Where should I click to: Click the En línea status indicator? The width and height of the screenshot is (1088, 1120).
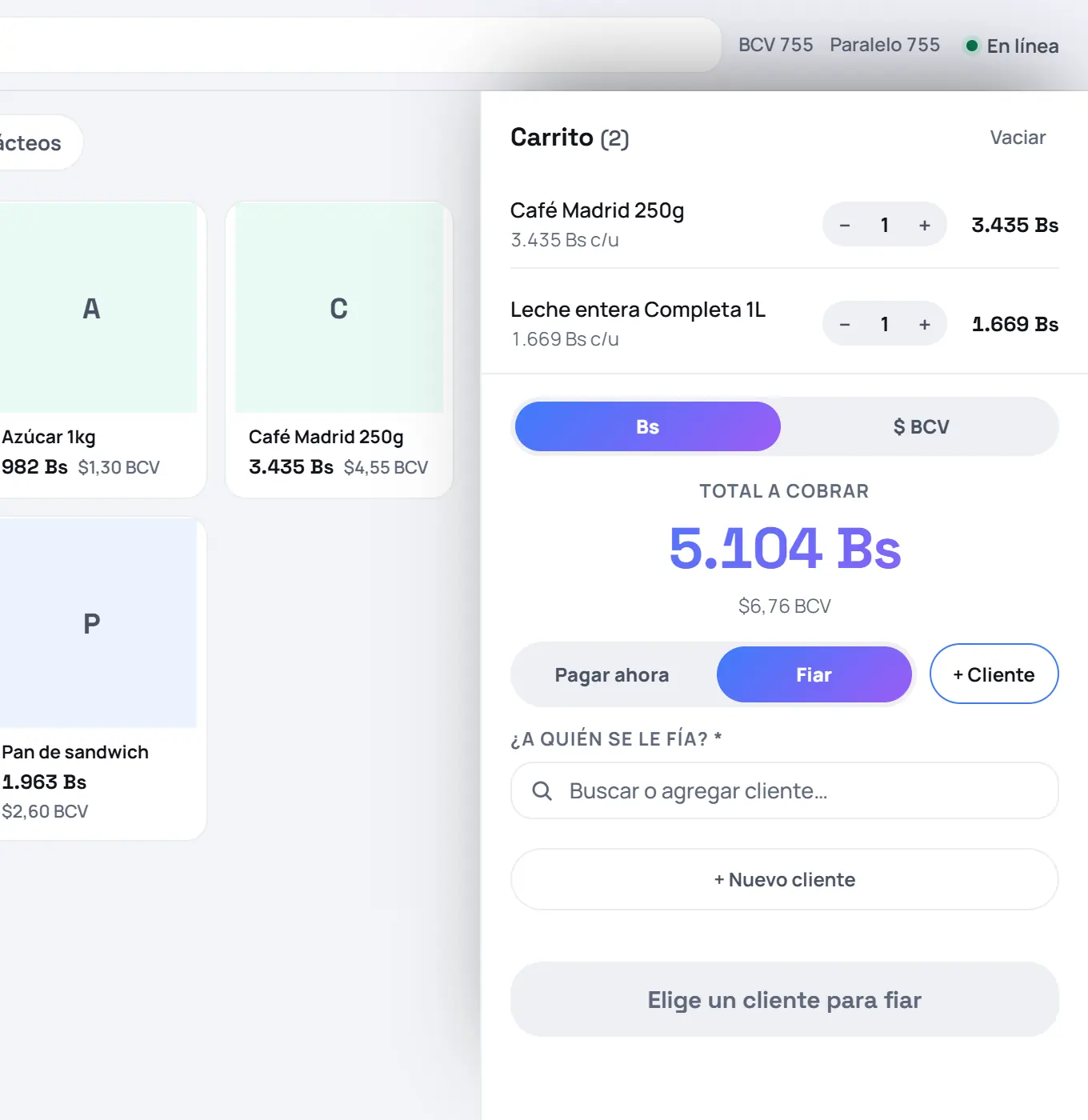click(x=1012, y=46)
